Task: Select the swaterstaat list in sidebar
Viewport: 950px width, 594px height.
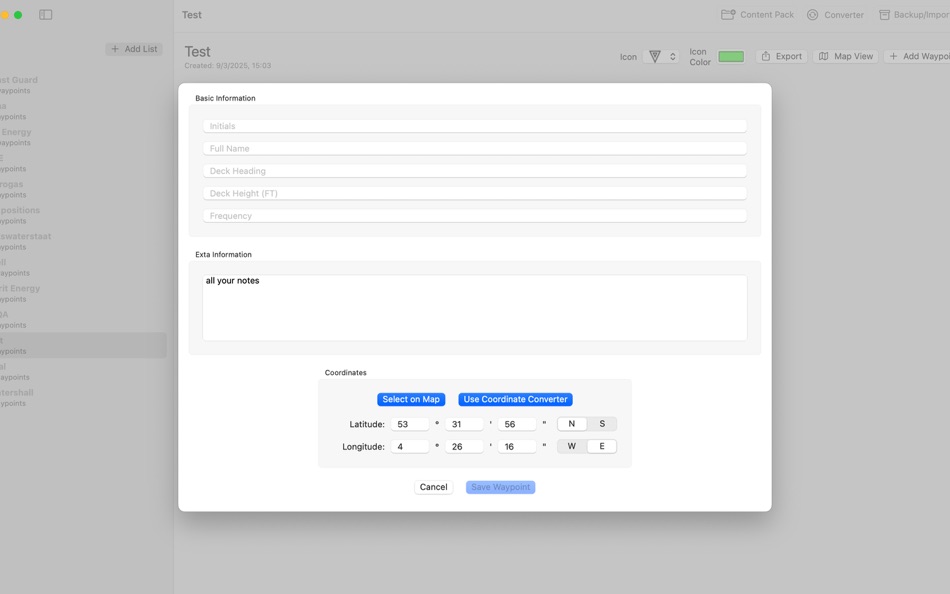Action: tap(83, 241)
